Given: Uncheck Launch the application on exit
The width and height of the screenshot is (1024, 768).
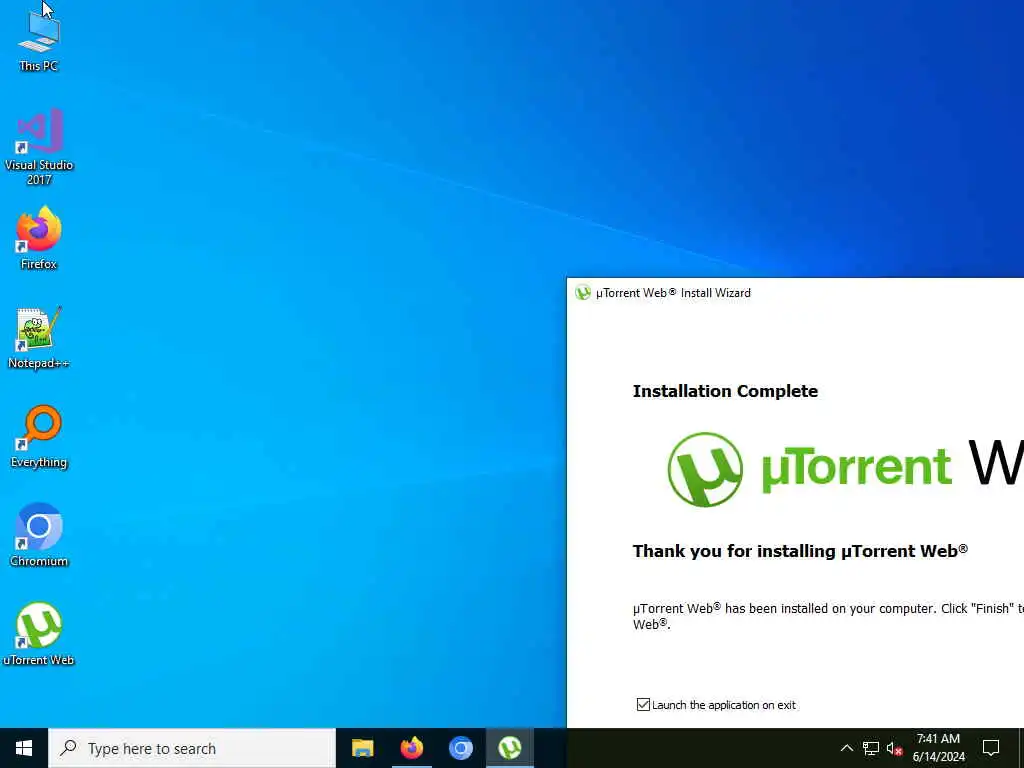Looking at the screenshot, I should point(643,705).
